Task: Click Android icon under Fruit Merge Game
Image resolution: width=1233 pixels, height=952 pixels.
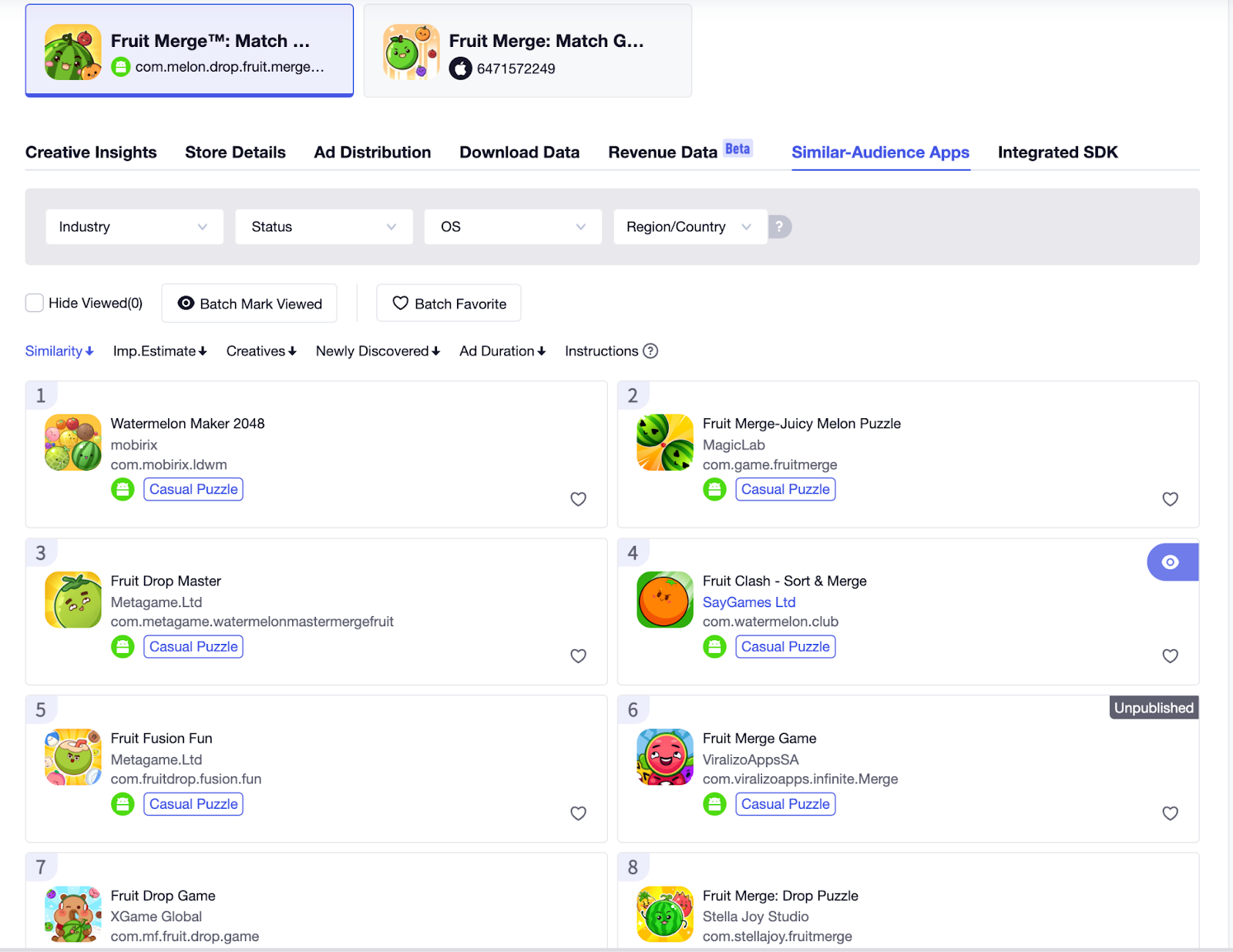Action: pos(714,804)
